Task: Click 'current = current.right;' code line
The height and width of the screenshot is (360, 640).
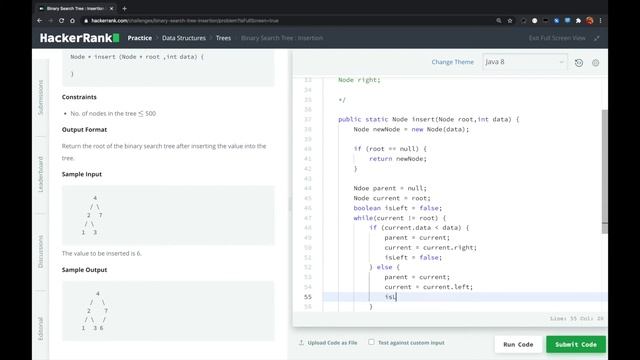Action: 430,247
